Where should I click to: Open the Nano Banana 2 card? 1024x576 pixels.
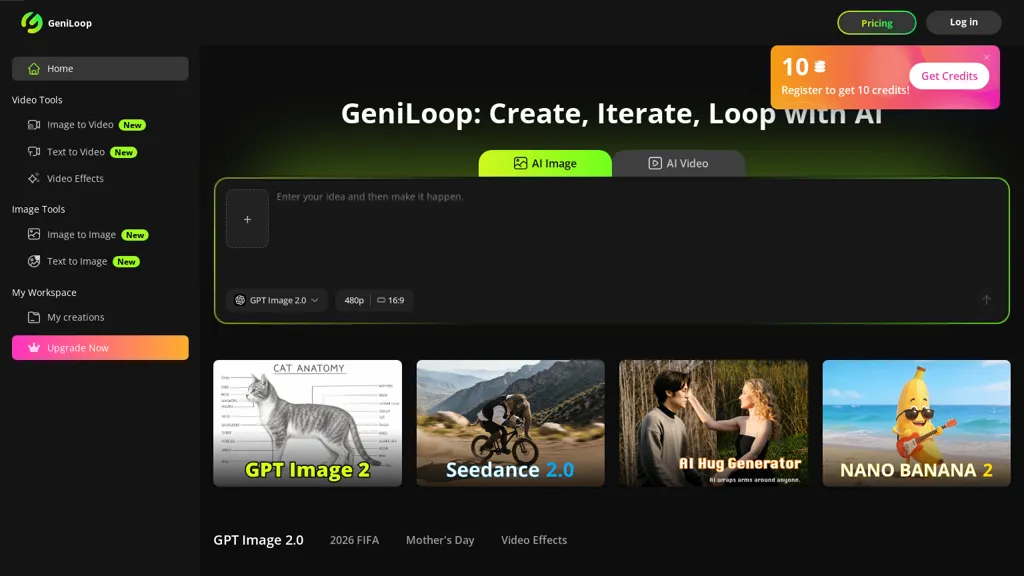(x=916, y=423)
